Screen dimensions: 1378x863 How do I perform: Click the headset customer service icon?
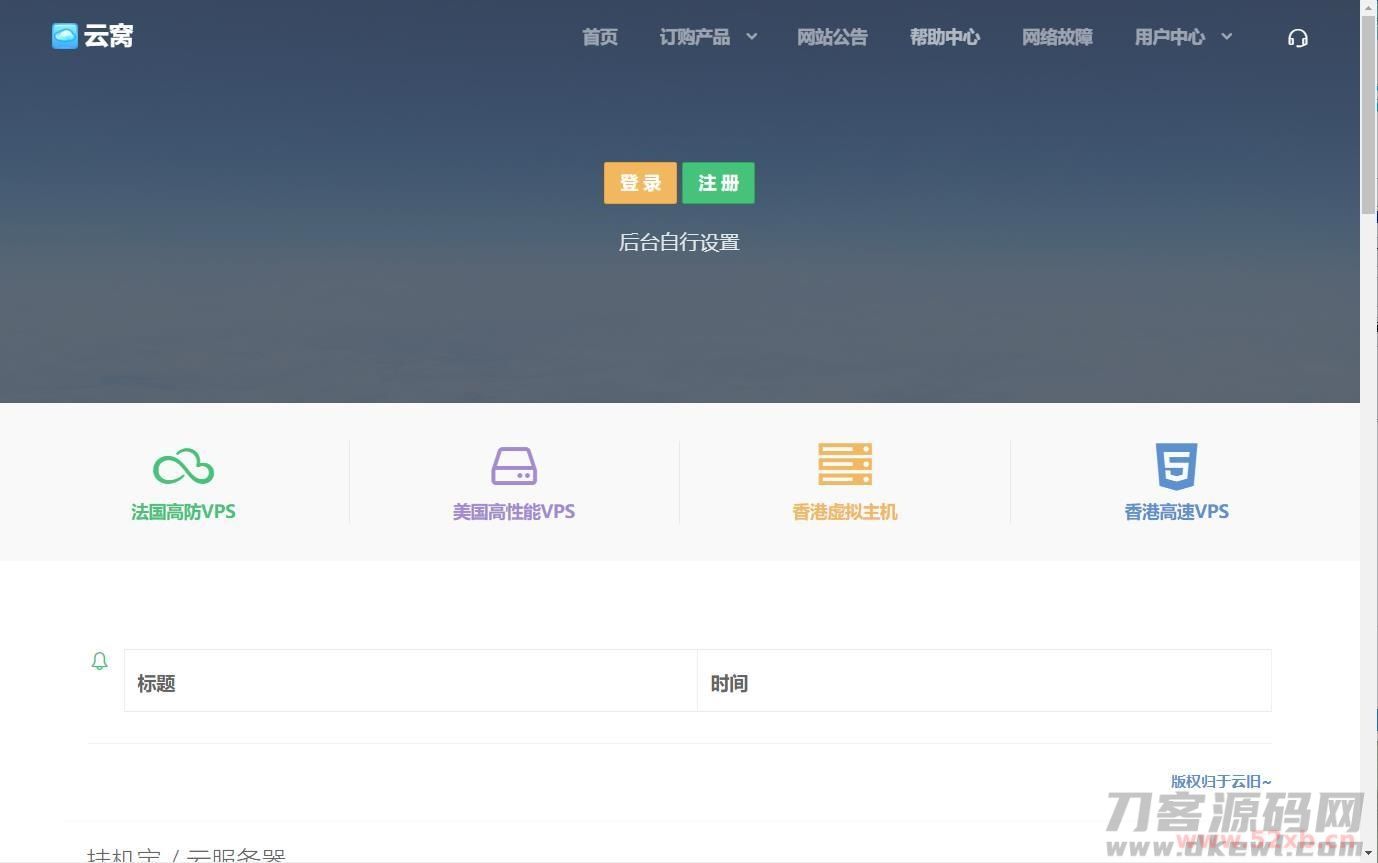pos(1298,38)
